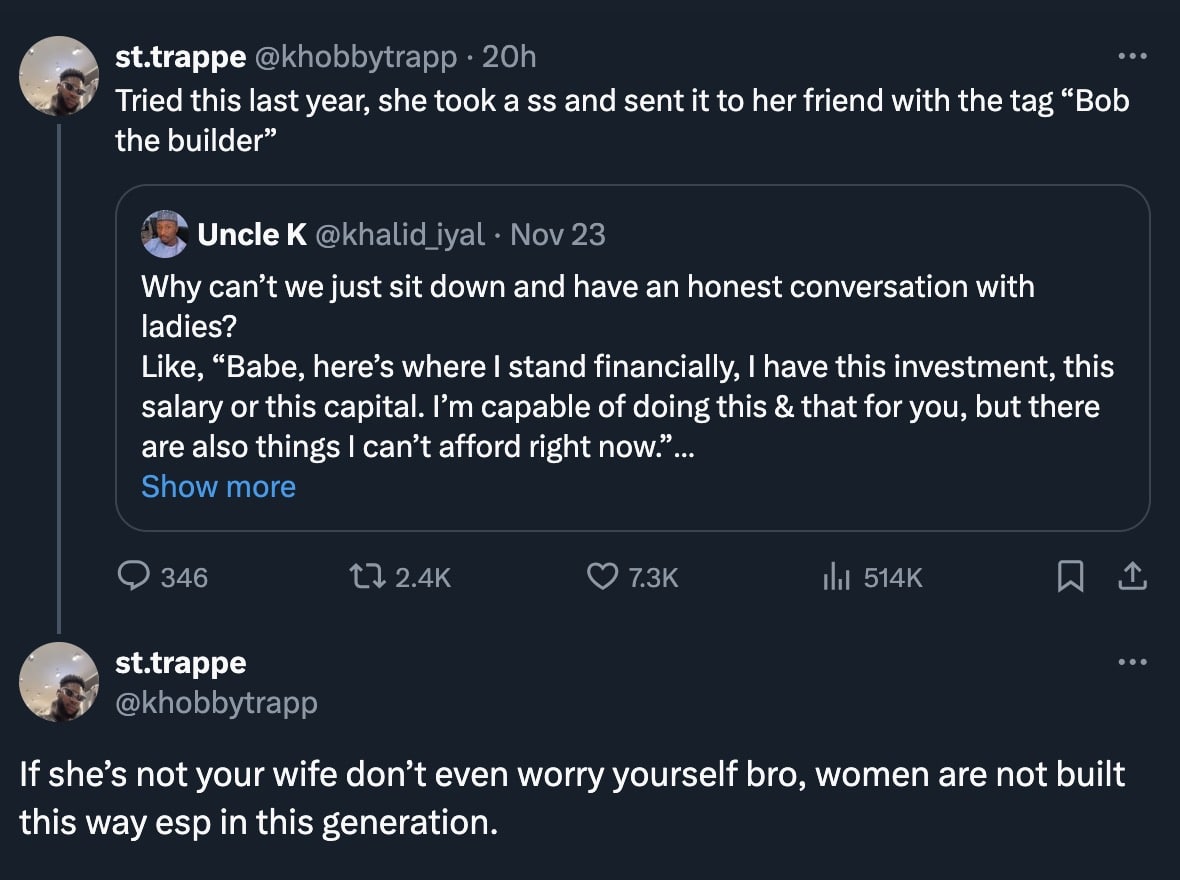Open the Nov 23 quoted tweet date
1180x880 pixels.
click(558, 234)
